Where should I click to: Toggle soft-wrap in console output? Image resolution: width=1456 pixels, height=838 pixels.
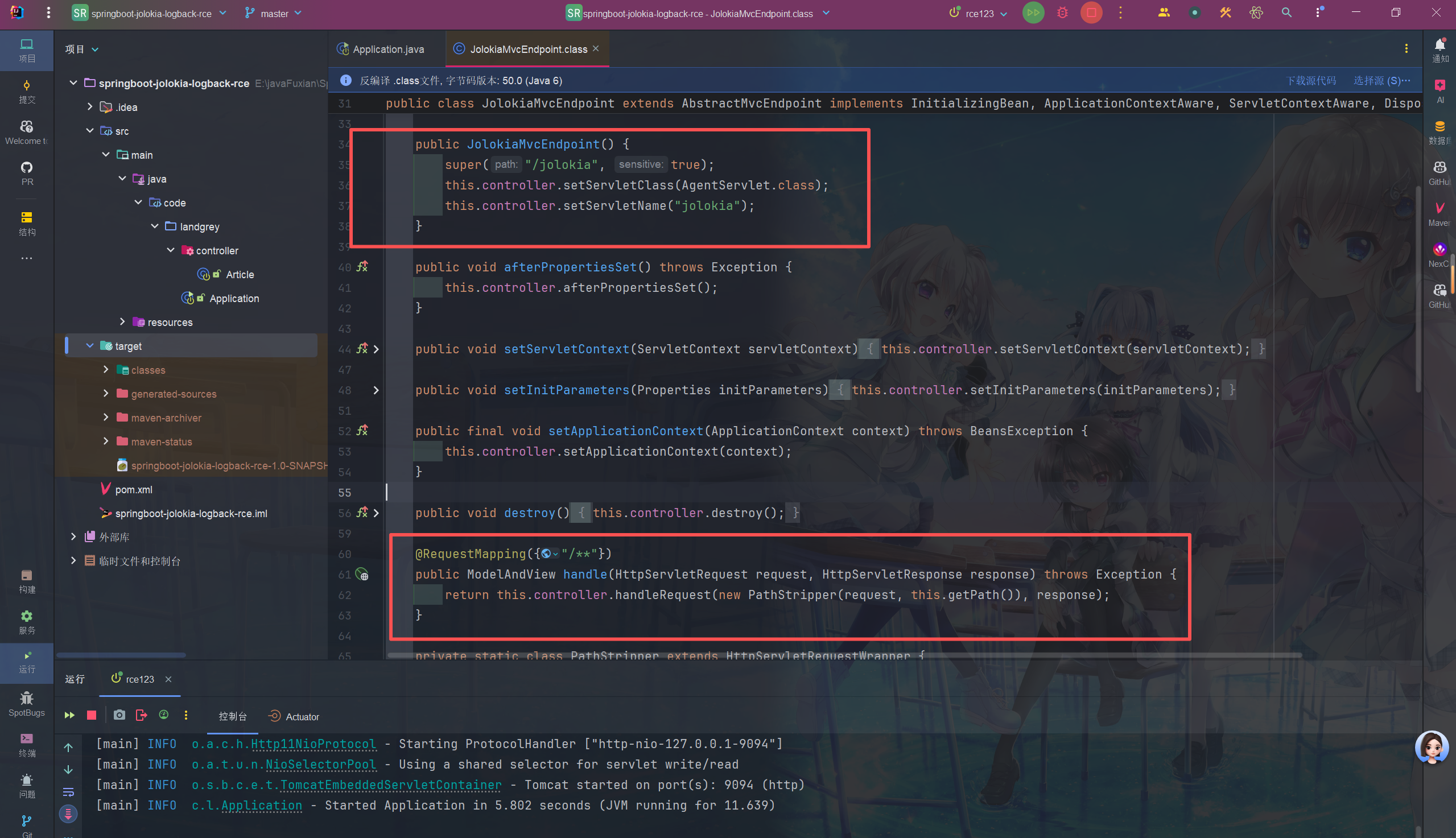pos(68,792)
